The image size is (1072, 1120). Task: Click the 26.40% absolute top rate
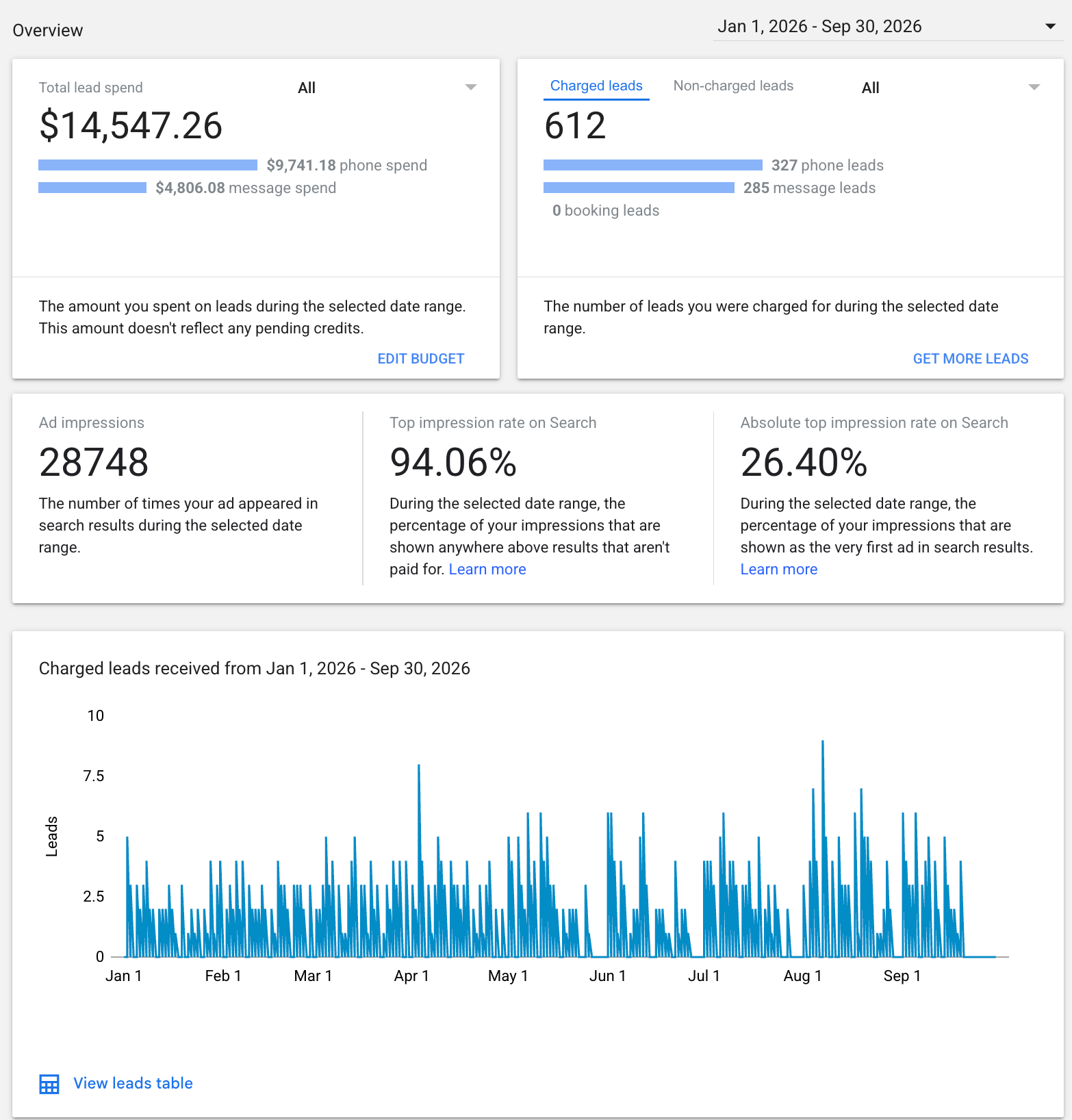pyautogui.click(x=804, y=462)
